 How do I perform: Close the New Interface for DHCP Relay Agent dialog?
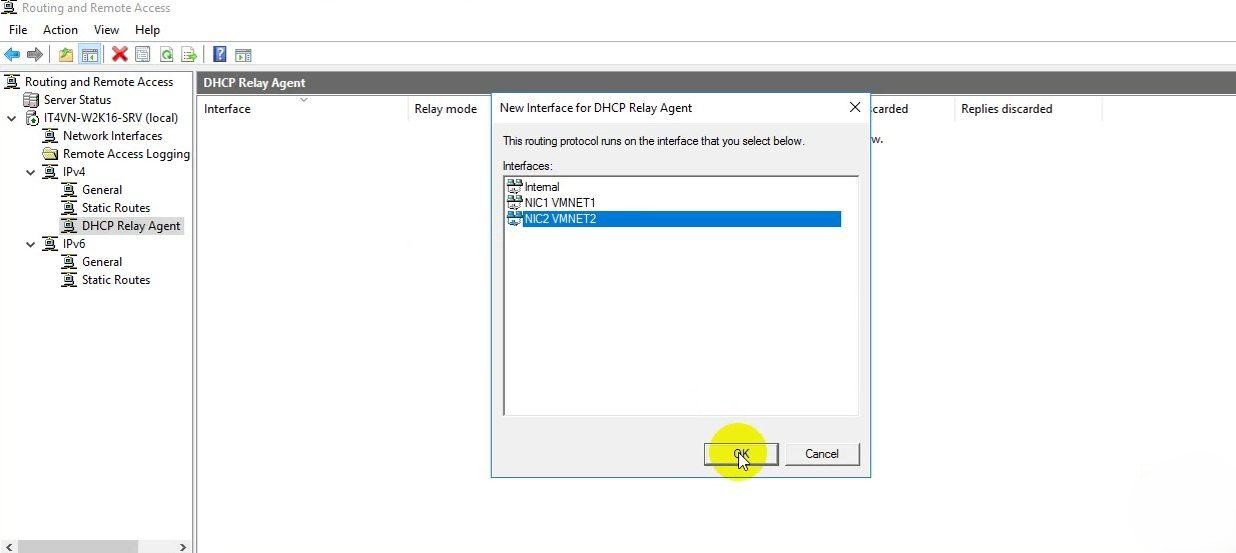coord(855,107)
